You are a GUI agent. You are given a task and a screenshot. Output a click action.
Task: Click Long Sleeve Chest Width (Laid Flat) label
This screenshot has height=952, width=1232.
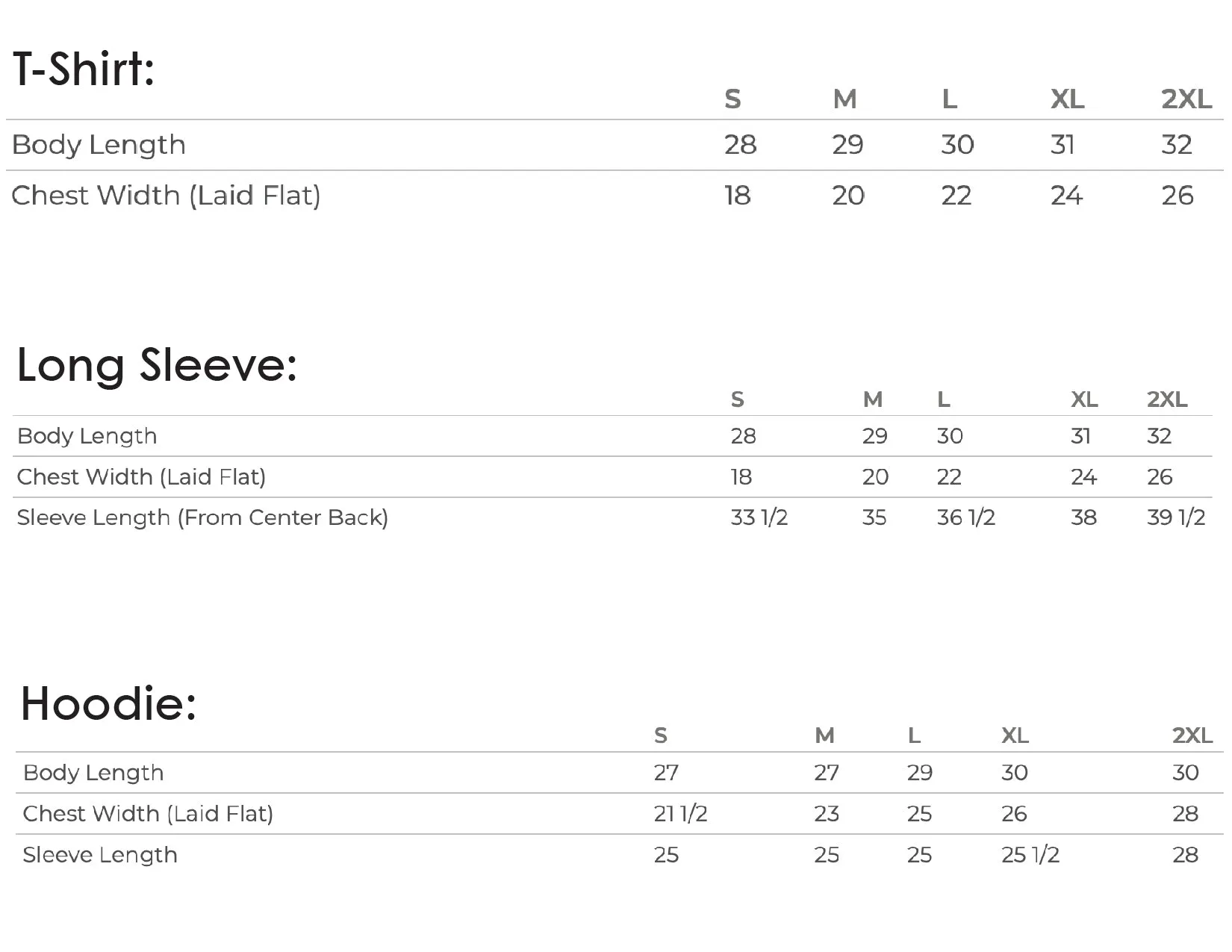click(x=141, y=477)
